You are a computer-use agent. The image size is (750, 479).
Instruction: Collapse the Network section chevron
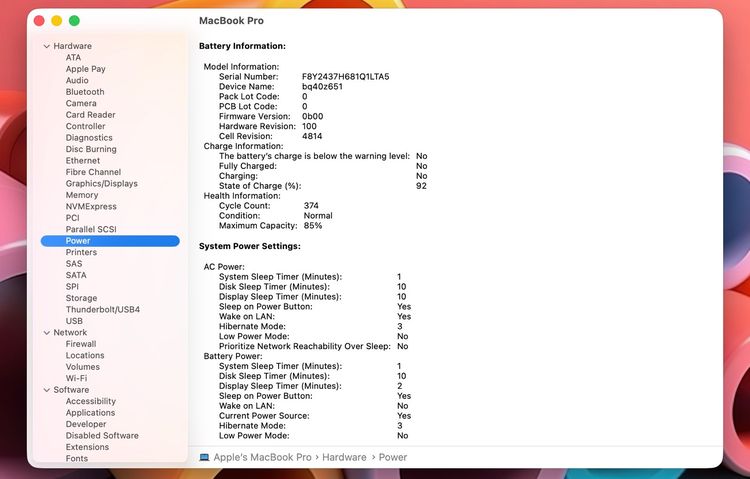click(x=46, y=333)
